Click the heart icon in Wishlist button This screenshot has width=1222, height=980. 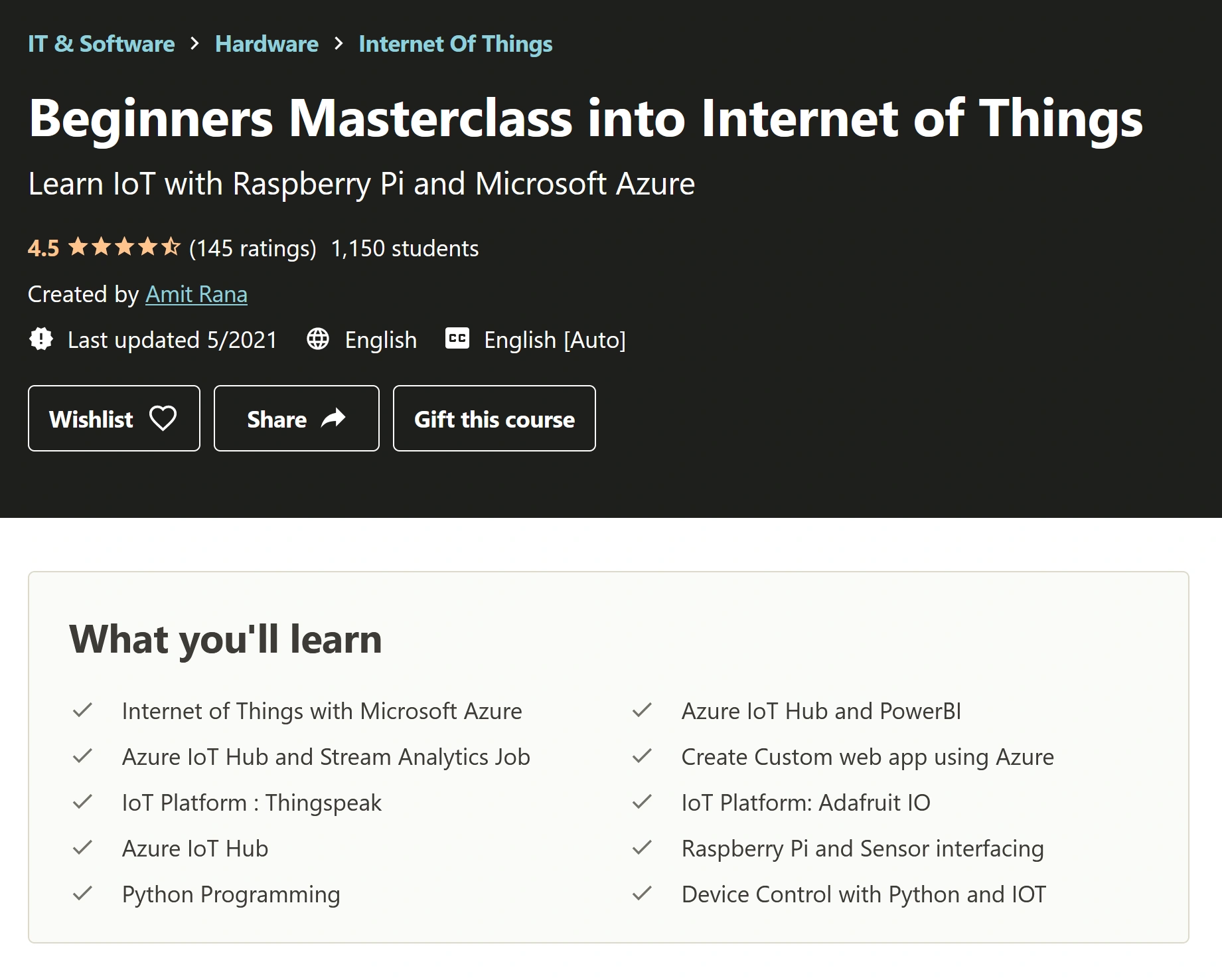tap(163, 418)
